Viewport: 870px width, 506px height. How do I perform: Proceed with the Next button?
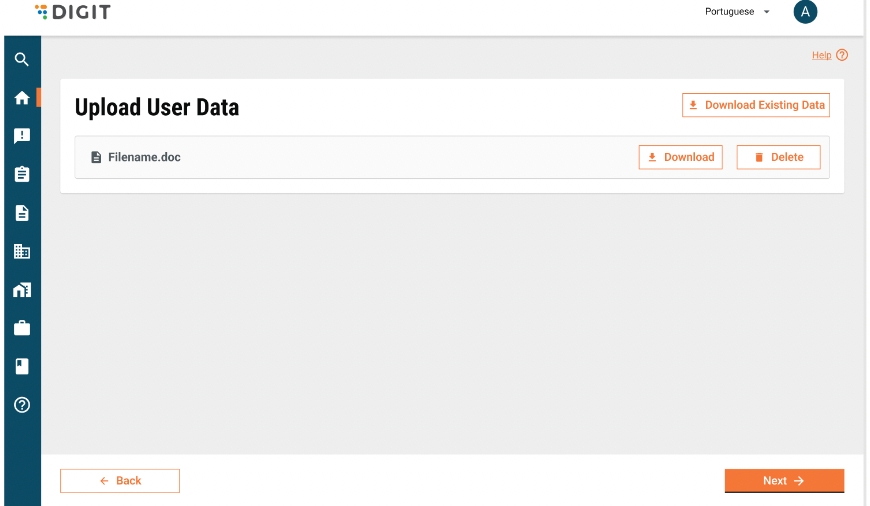pyautogui.click(x=784, y=481)
